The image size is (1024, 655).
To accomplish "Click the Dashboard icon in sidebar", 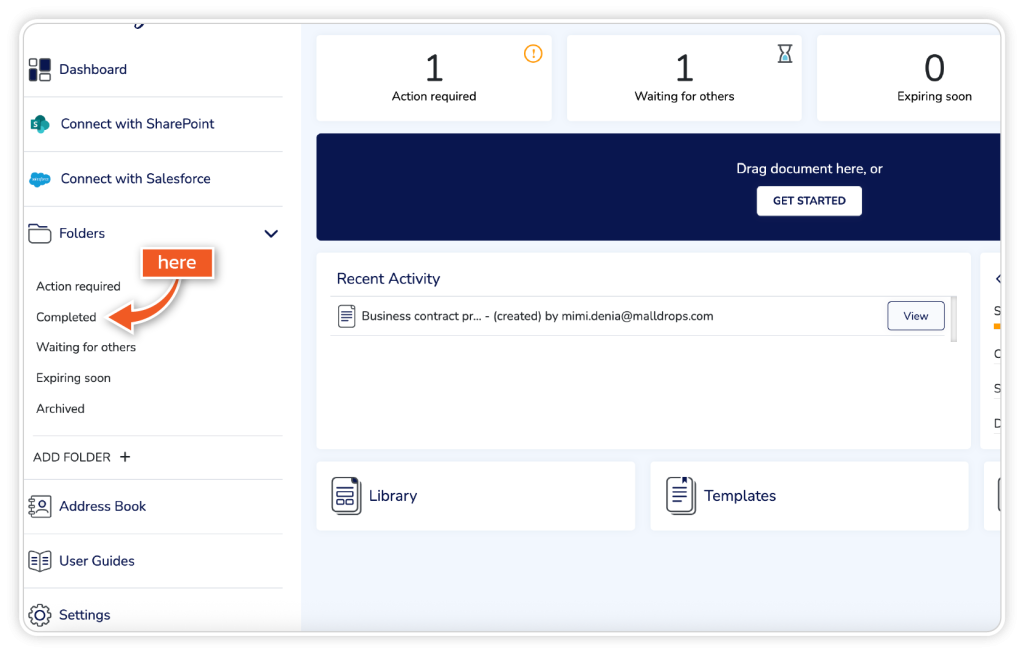I will pyautogui.click(x=40, y=69).
